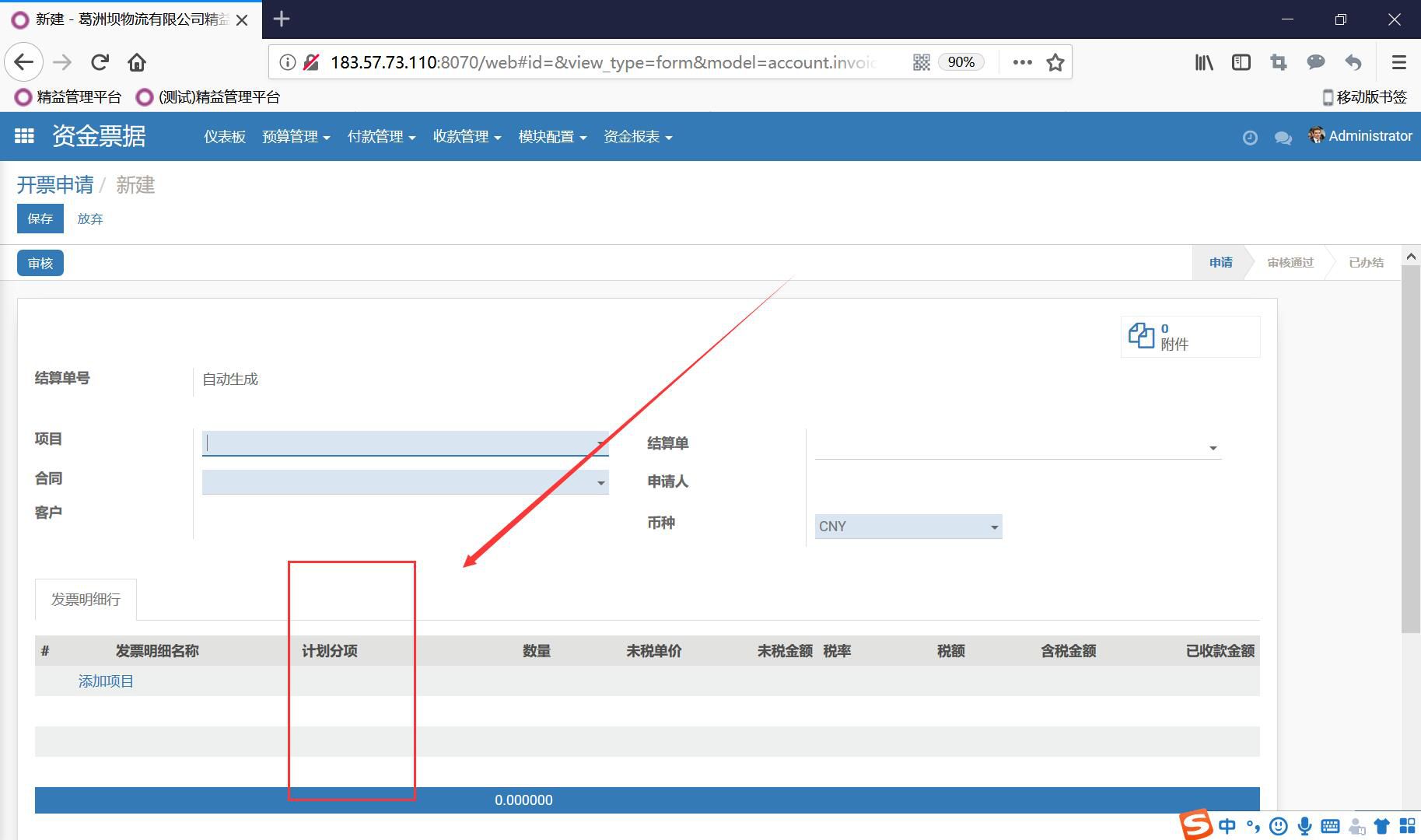Go to browser home page icon
Viewport: 1421px width, 840px height.
point(137,62)
